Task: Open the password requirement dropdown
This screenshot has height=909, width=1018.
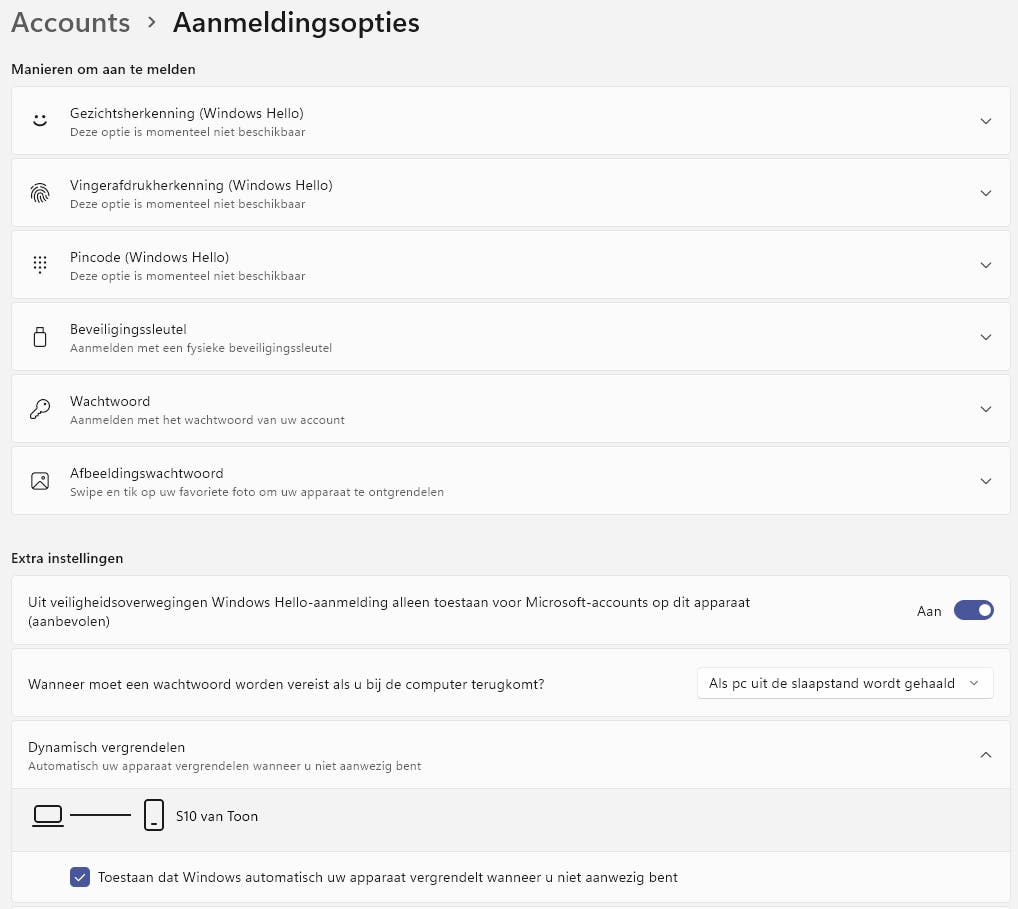Action: click(845, 683)
